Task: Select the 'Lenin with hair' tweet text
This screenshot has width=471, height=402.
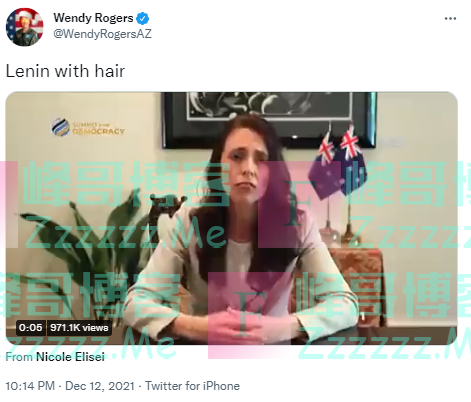Action: [65, 71]
